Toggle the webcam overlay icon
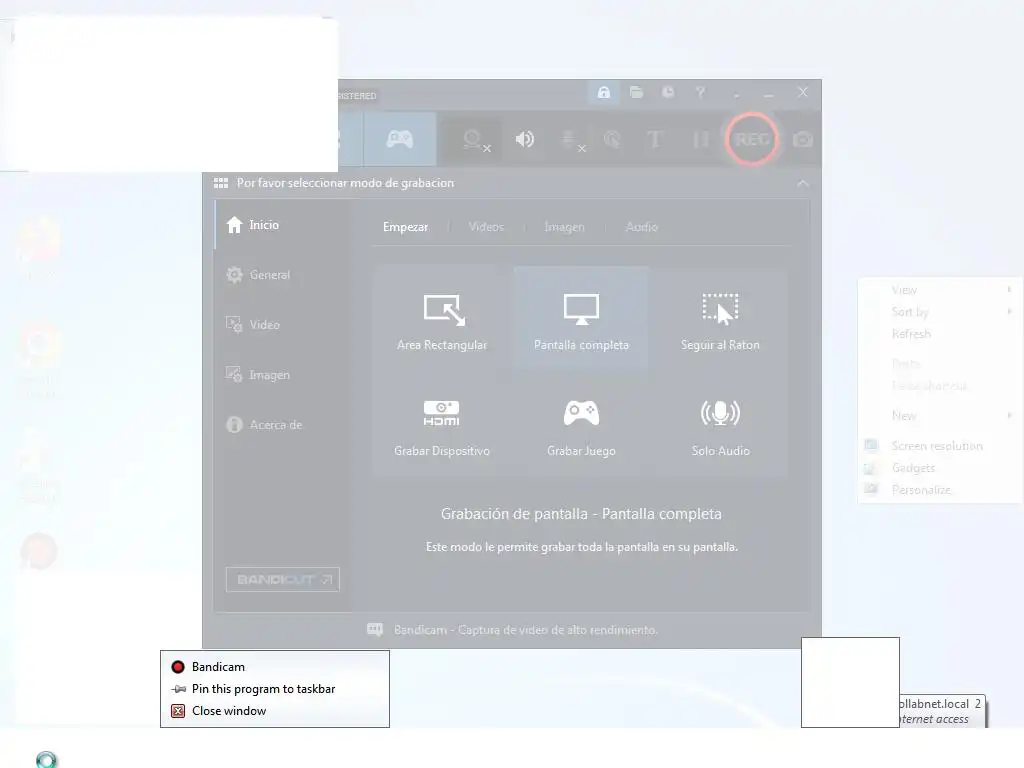The image size is (1024, 768). [475, 140]
